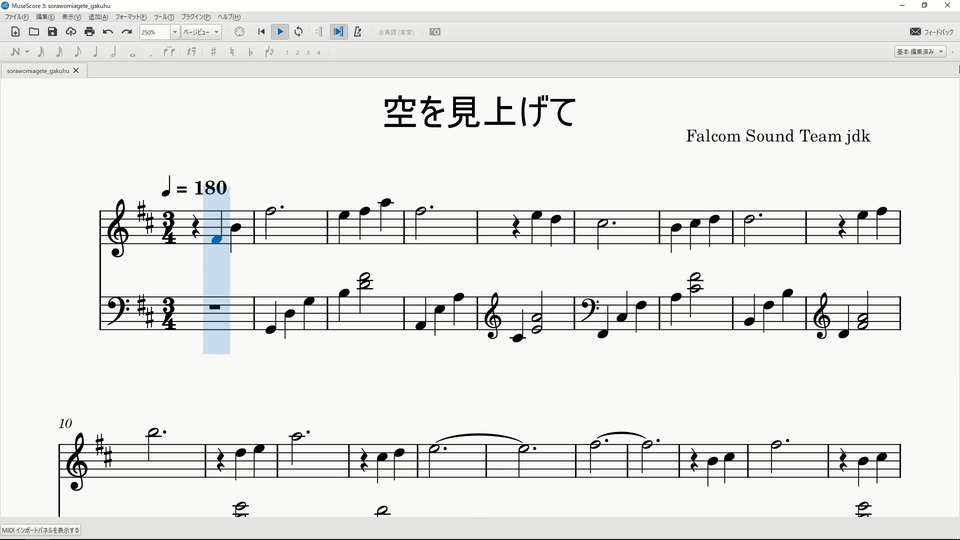Open the zoom level dropdown arrow
Image resolution: width=960 pixels, height=540 pixels.
[x=174, y=32]
